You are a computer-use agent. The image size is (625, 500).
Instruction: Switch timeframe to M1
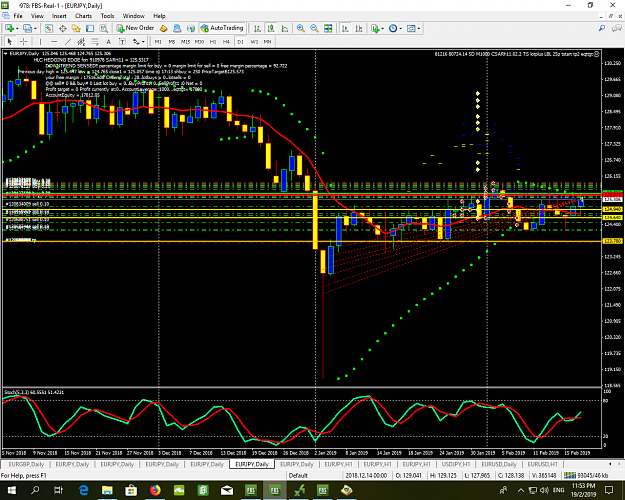[158, 41]
